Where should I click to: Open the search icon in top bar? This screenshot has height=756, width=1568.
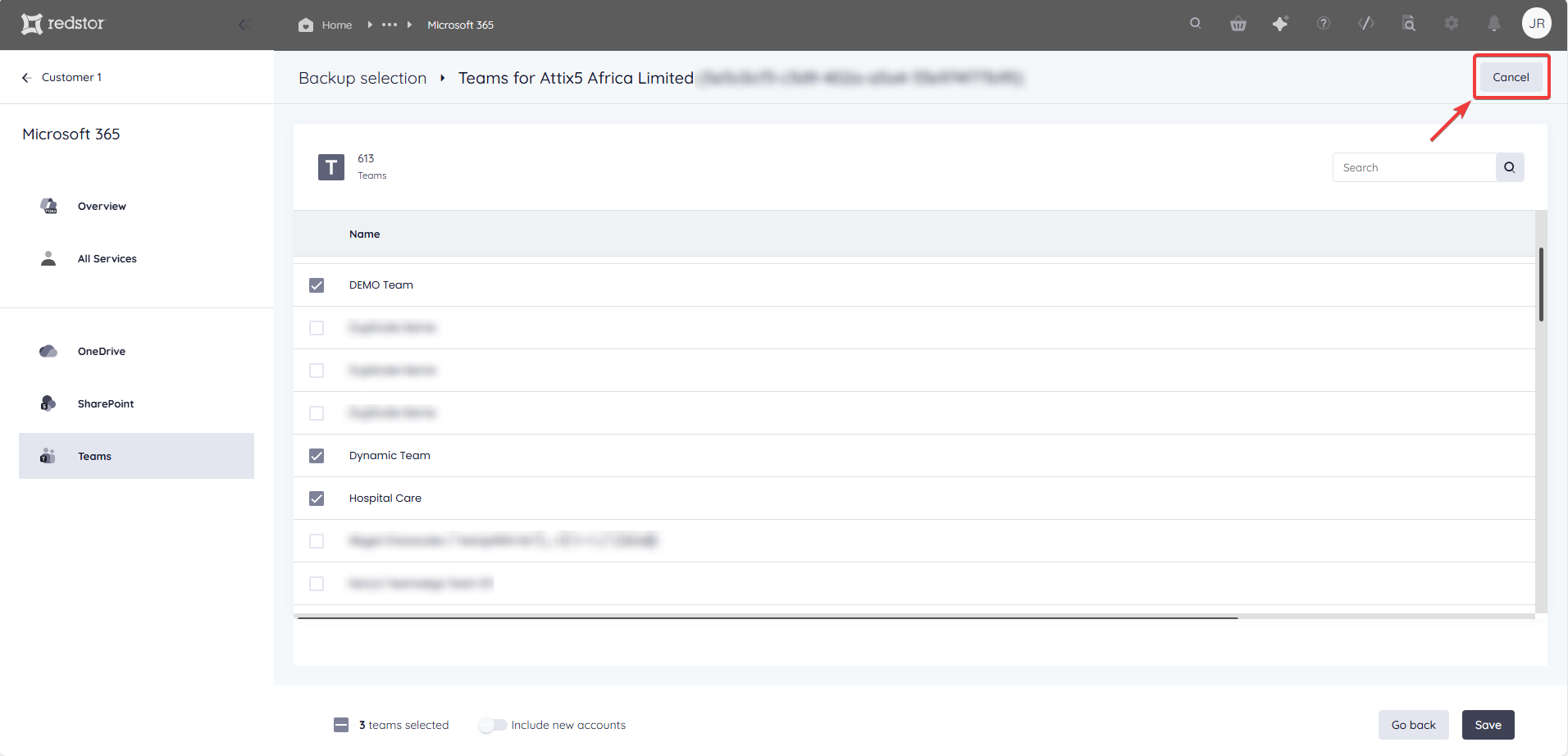1196,23
